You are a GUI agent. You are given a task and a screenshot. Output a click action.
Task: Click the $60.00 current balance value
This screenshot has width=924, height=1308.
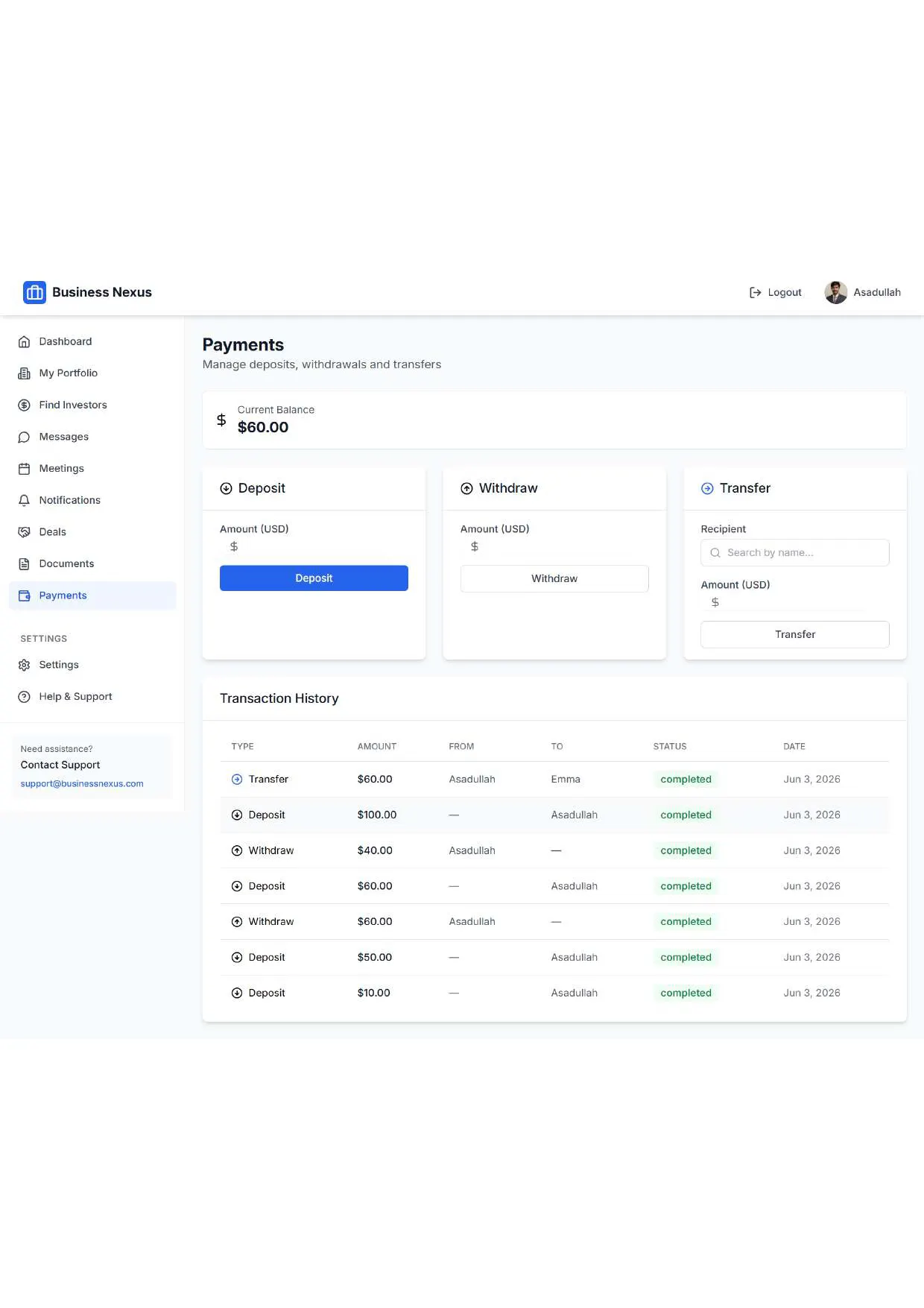[x=263, y=427]
